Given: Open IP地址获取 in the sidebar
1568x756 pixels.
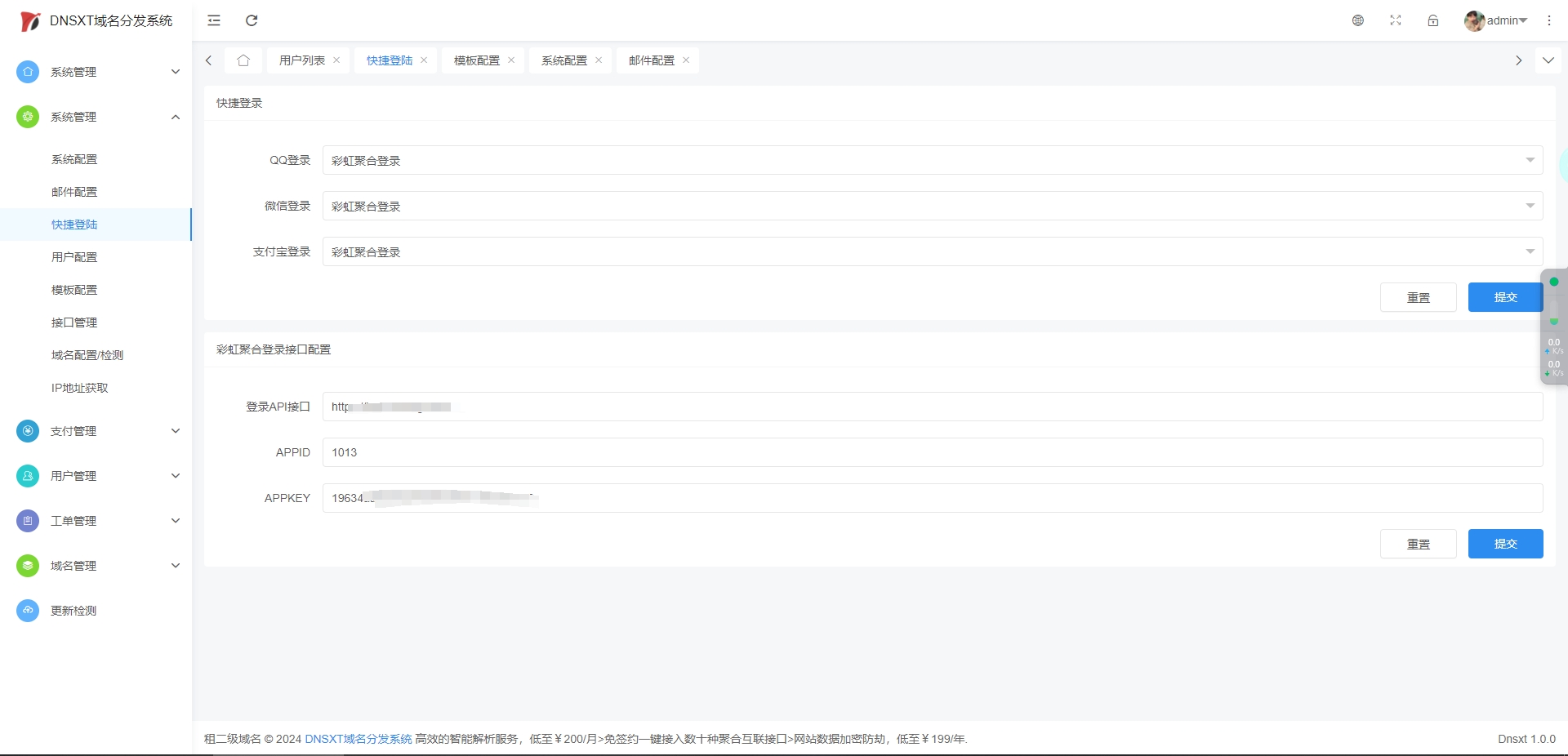Looking at the screenshot, I should [x=96, y=388].
